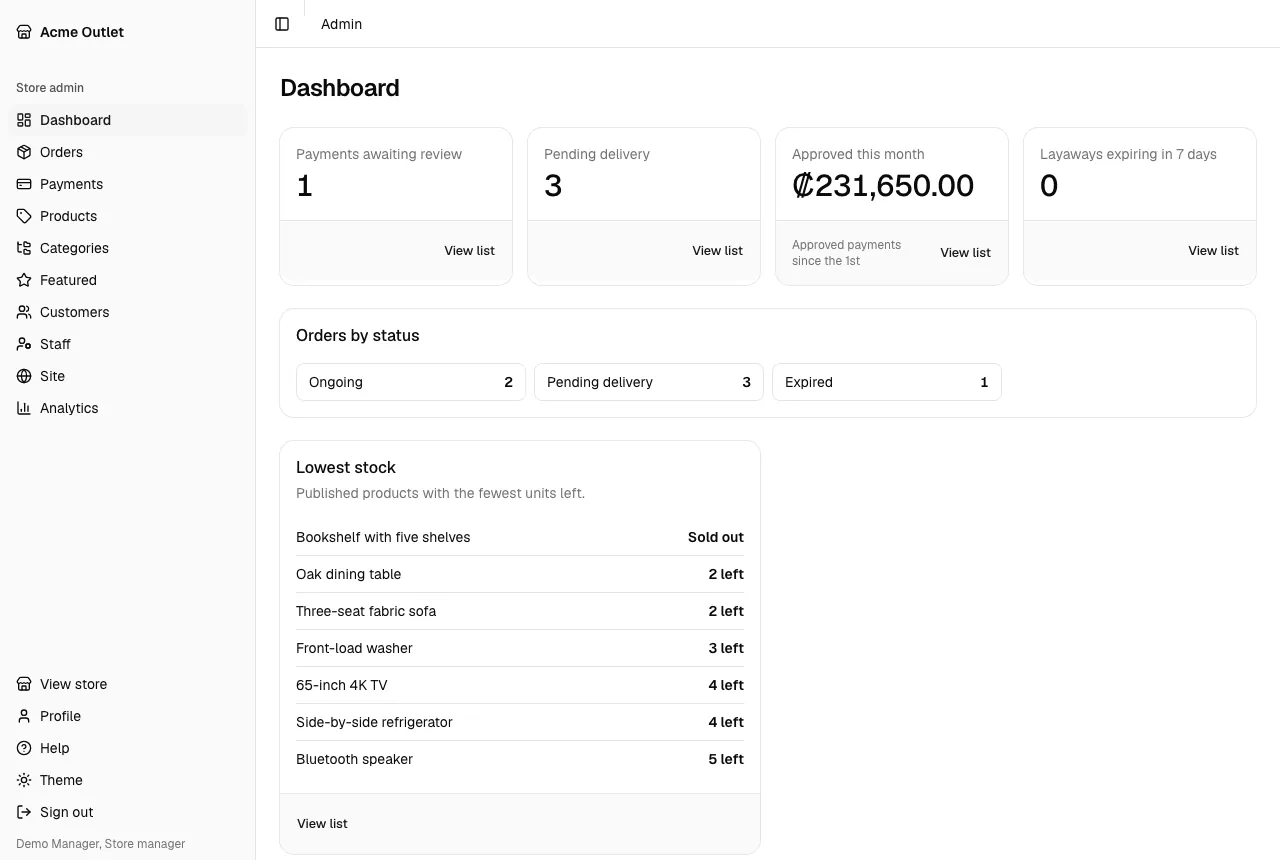The width and height of the screenshot is (1280, 860).
Task: Toggle the sidebar panel icon
Action: click(282, 24)
